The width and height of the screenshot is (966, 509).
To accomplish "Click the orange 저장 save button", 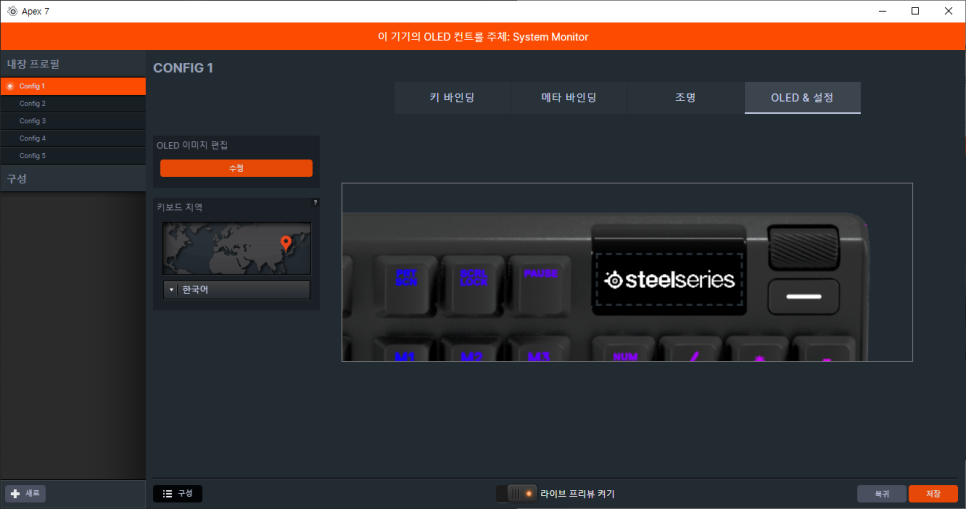I will tap(933, 494).
